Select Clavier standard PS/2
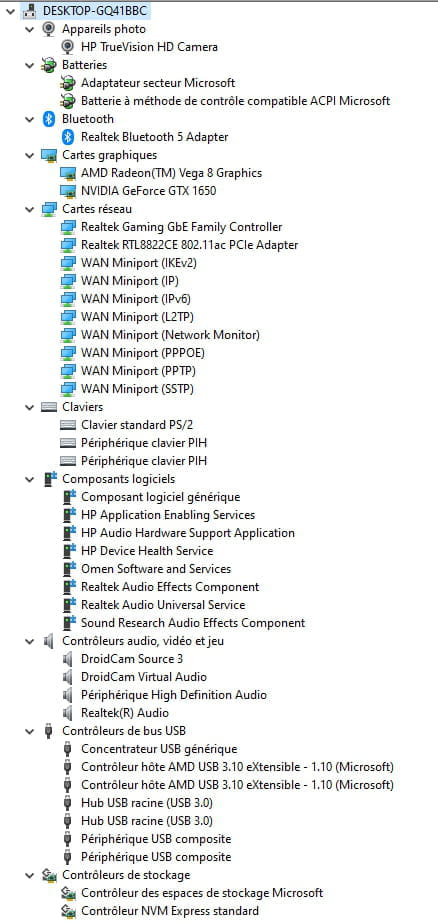The height and width of the screenshot is (923, 438). pyautogui.click(x=137, y=425)
